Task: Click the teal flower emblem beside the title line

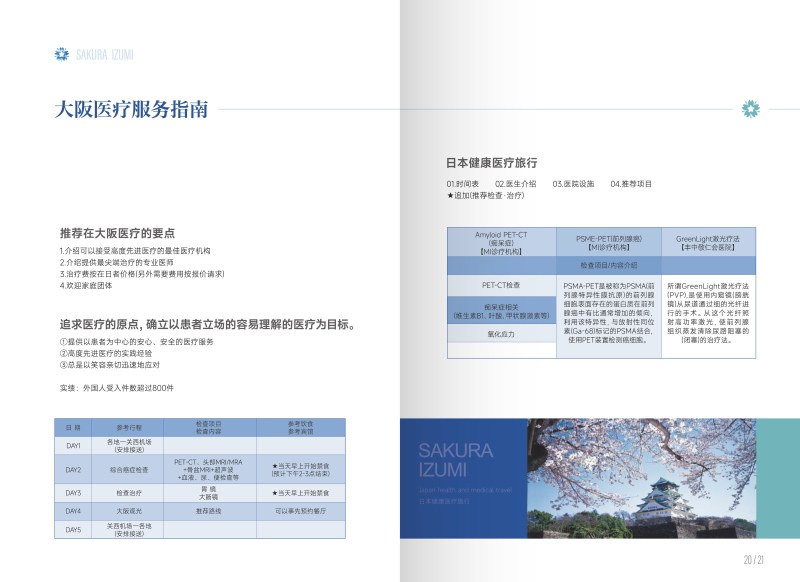Action: point(750,108)
